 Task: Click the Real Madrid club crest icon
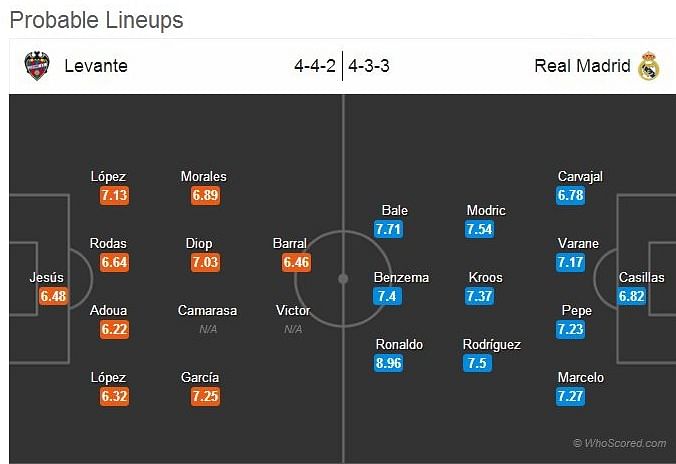[649, 66]
